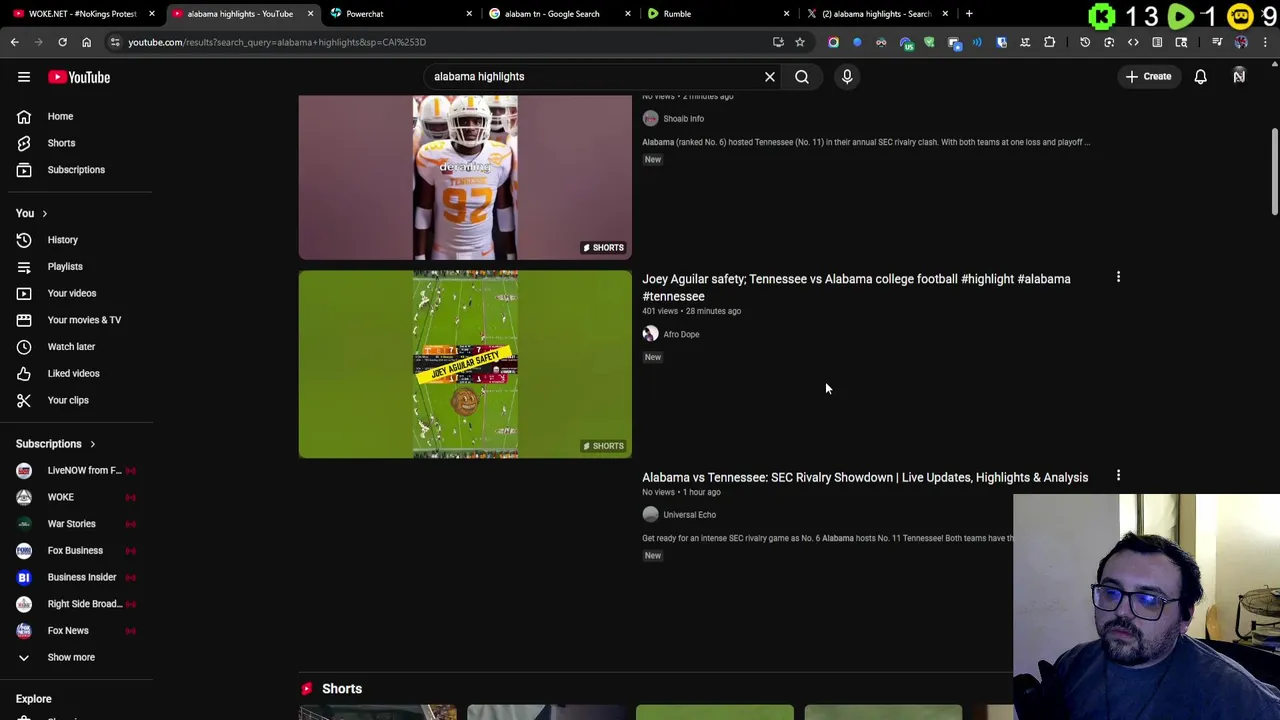Click the Shorts shelf heading
Viewport: 1280px width, 720px height.
click(342, 689)
